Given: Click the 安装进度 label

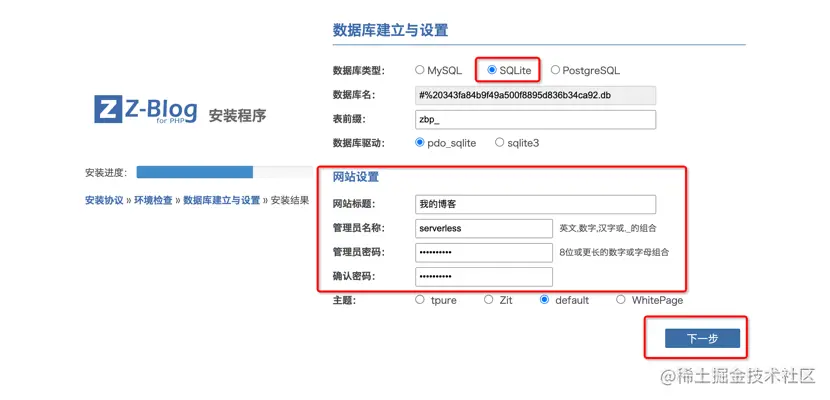Looking at the screenshot, I should pyautogui.click(x=106, y=172).
